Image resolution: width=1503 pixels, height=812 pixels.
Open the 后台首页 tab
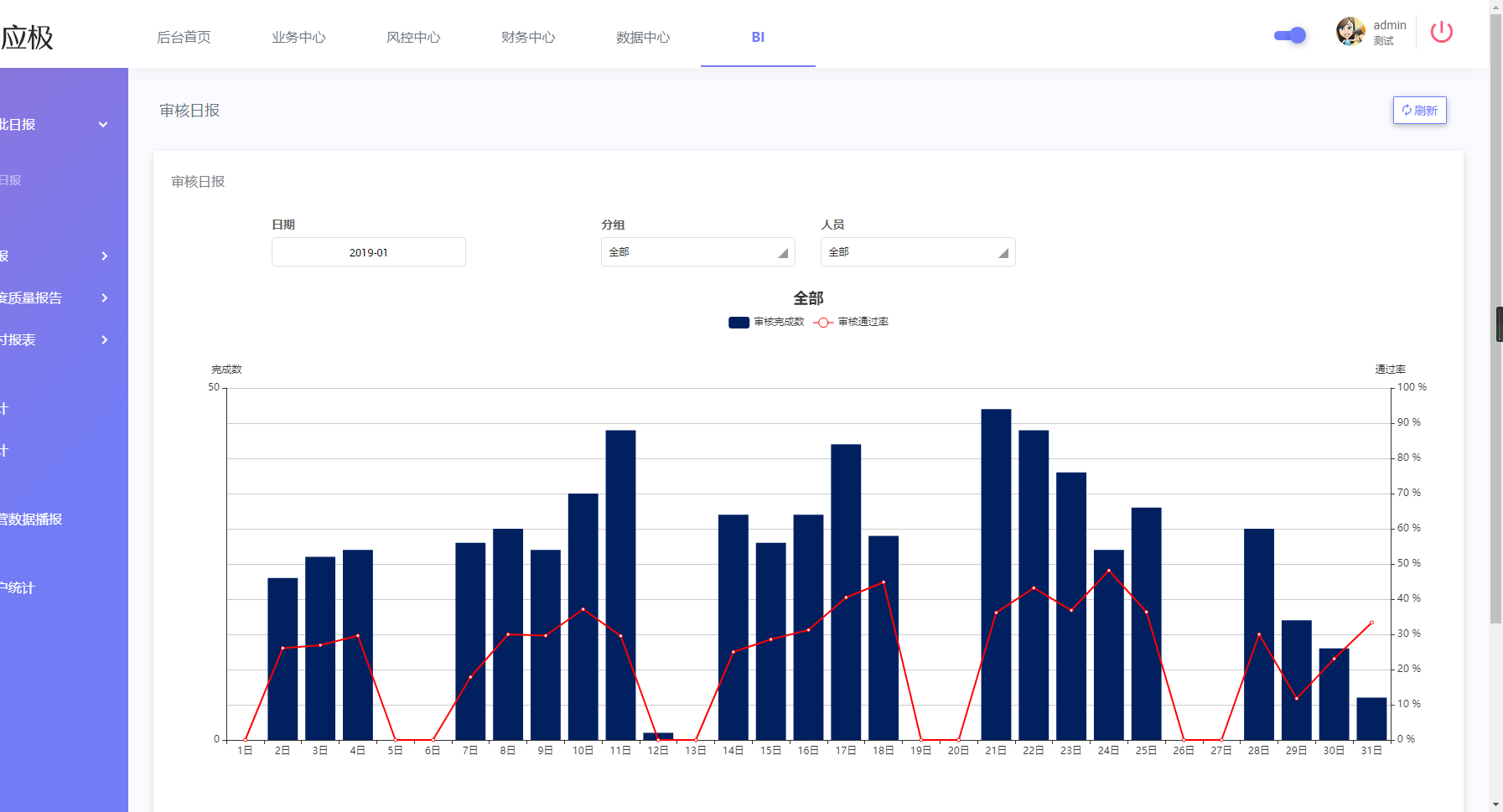tap(184, 37)
